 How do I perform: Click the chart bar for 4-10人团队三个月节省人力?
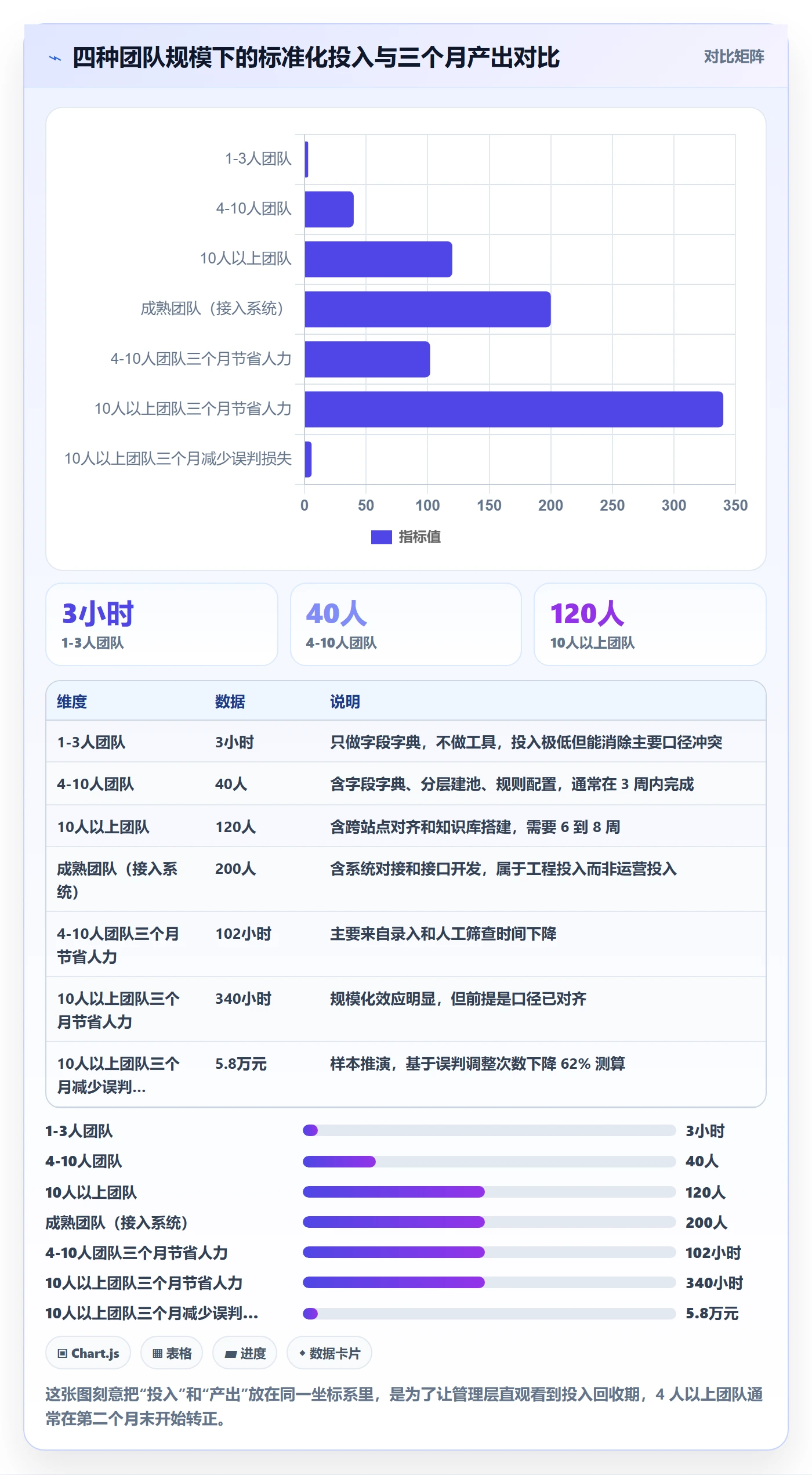367,359
